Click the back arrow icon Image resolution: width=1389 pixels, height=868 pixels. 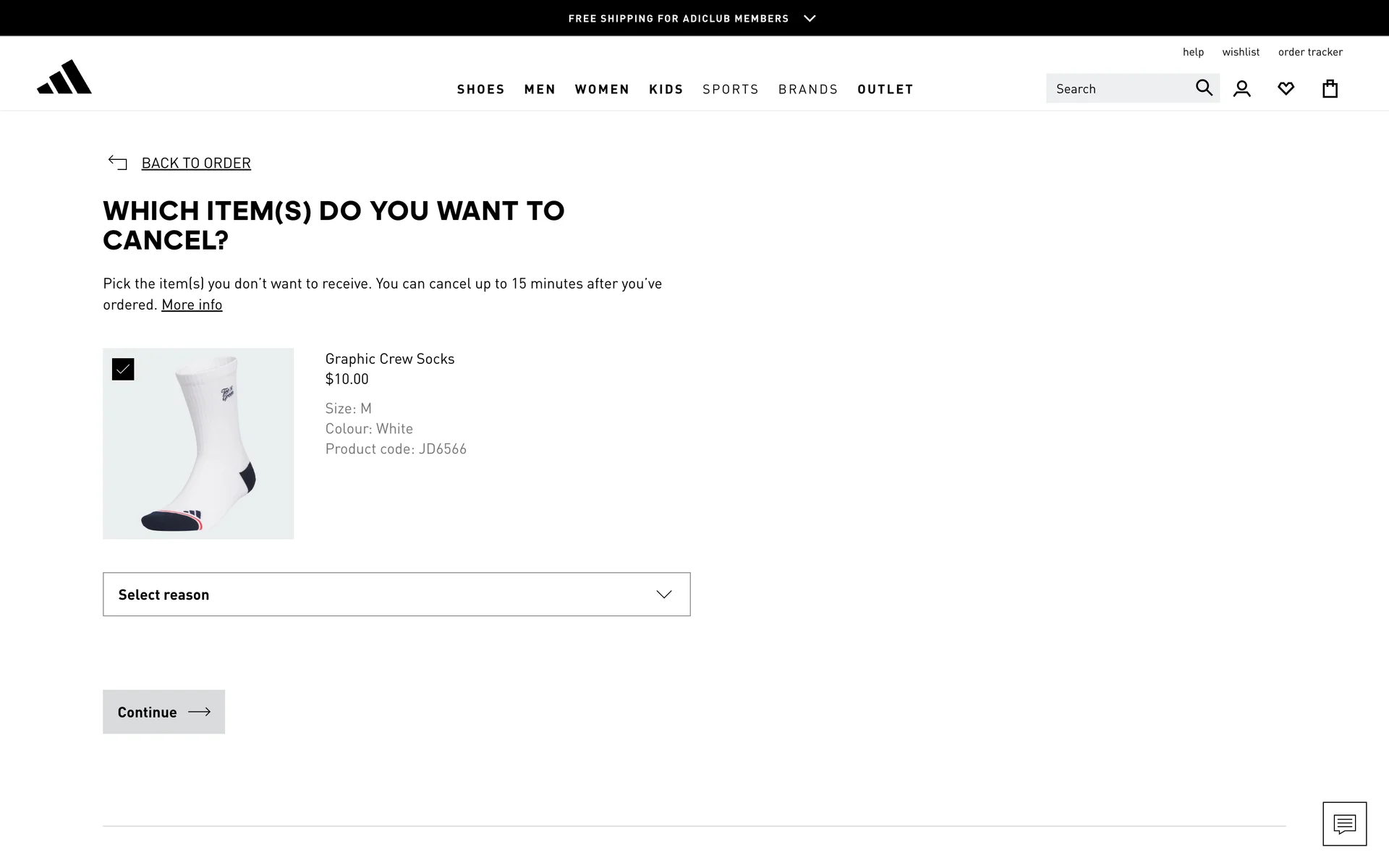coord(117,163)
